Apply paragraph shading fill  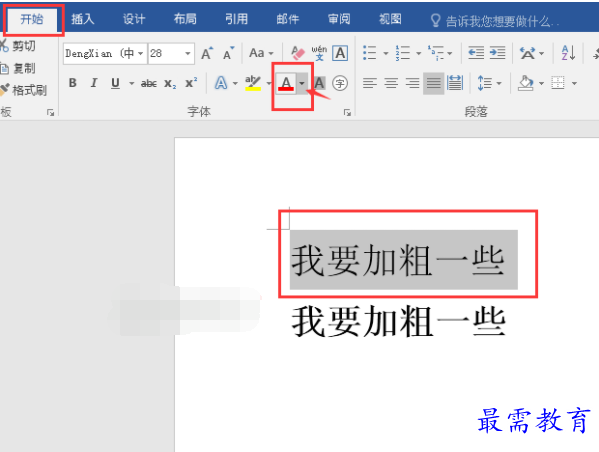[x=525, y=83]
